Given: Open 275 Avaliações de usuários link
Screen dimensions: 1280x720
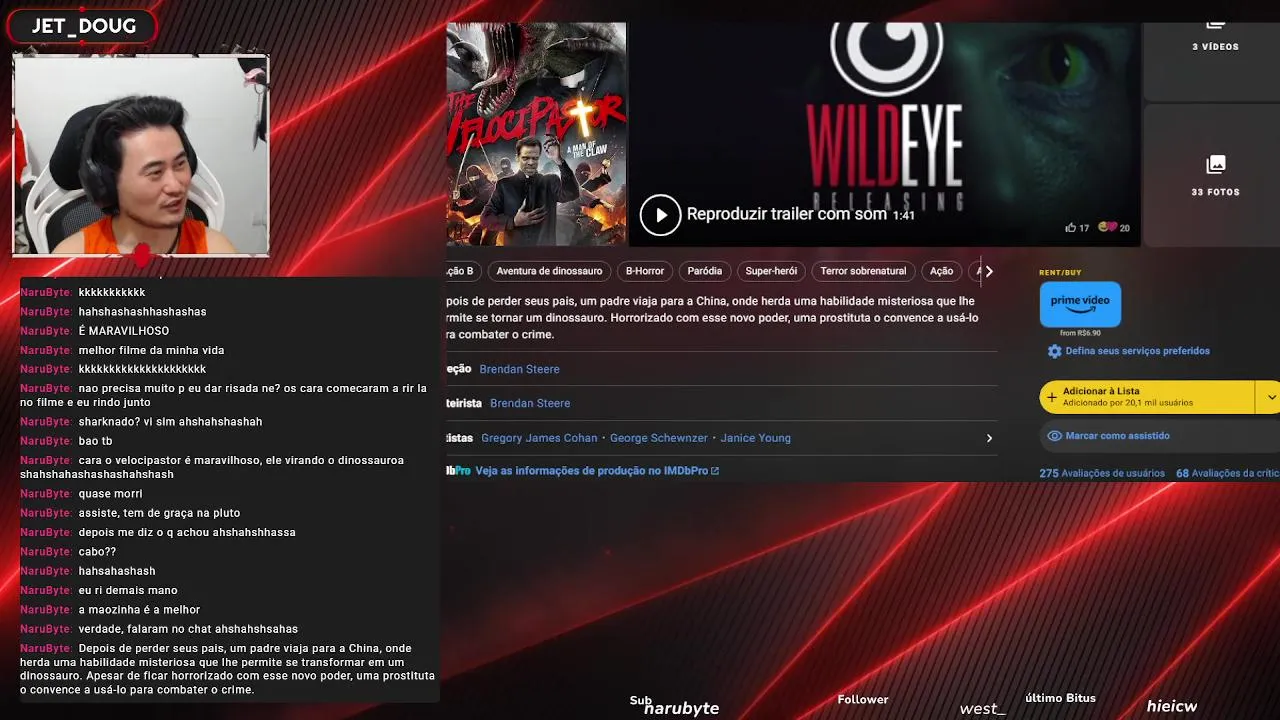Looking at the screenshot, I should tap(1101, 473).
